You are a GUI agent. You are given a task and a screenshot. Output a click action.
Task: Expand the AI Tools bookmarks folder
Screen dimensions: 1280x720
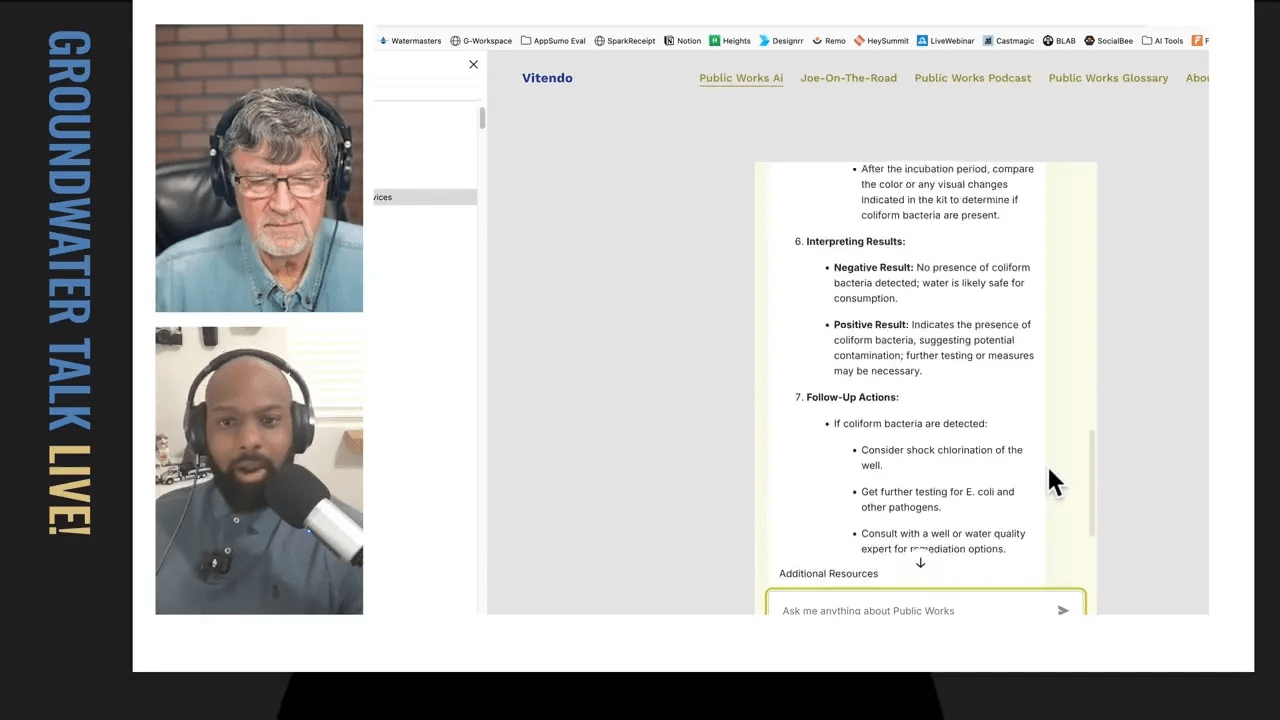tap(1162, 41)
